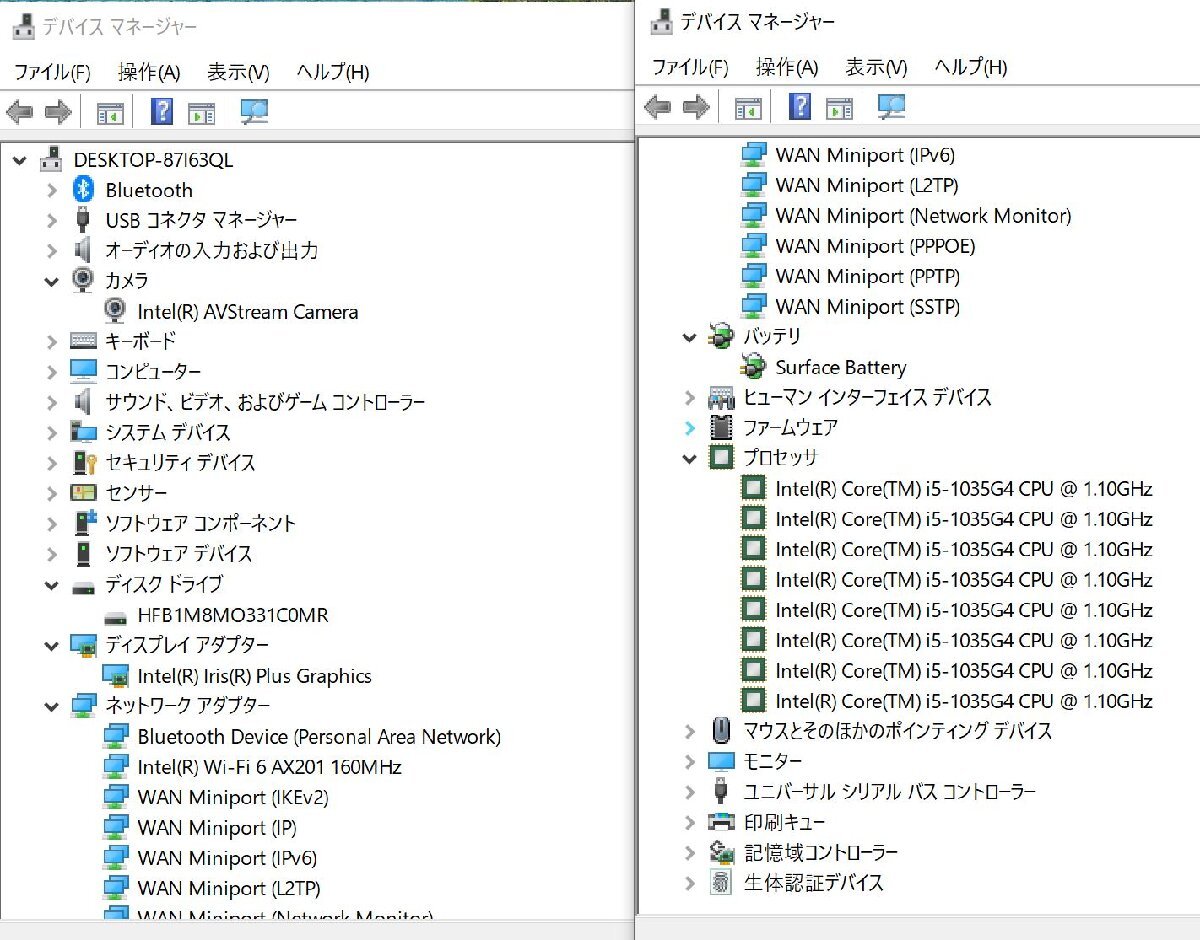Screen dimensions: 1200x940
Task: Click the セキュリティ デバイス key icon
Action: click(x=84, y=463)
